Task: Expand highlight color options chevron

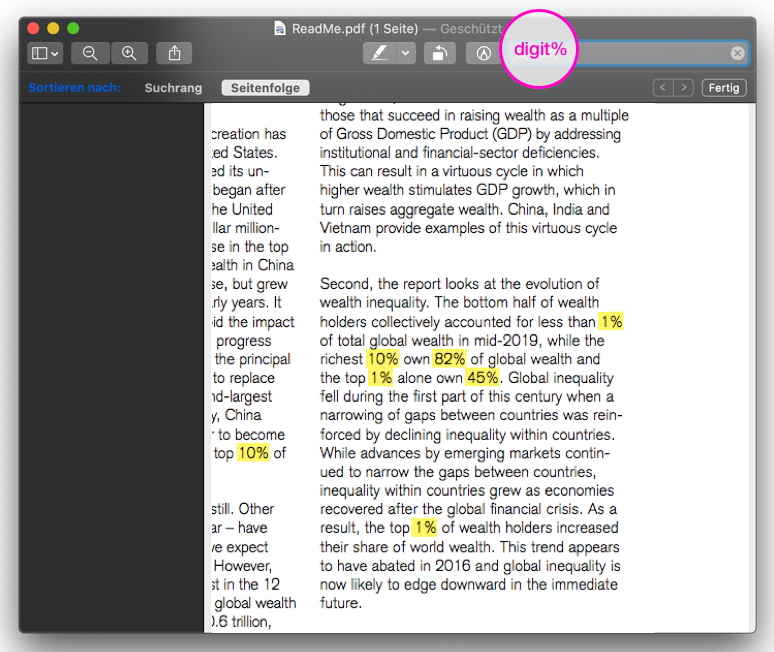Action: click(x=406, y=53)
